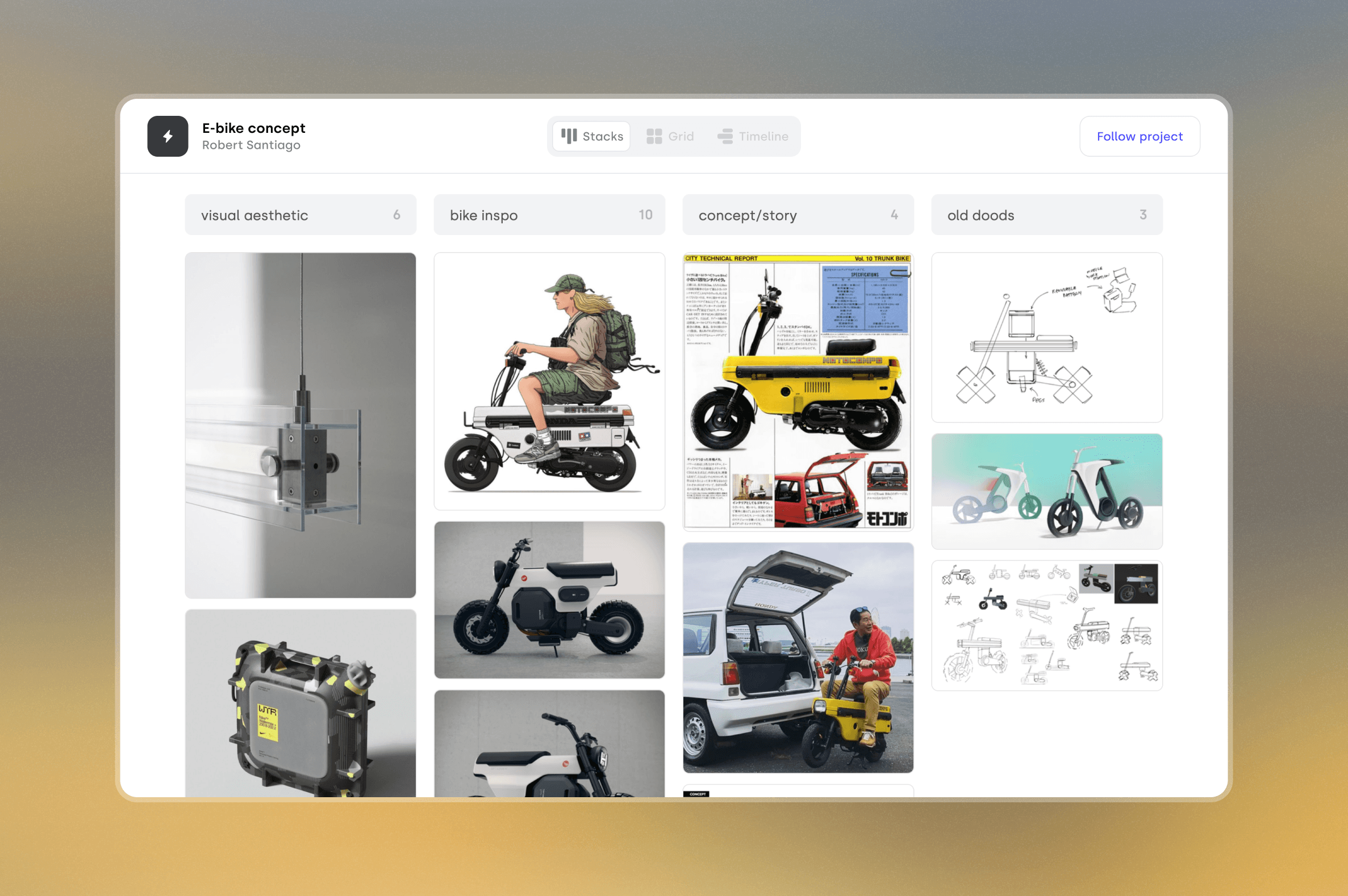View the illustrated rider on folding scooter
This screenshot has height=896, width=1348.
pos(549,383)
